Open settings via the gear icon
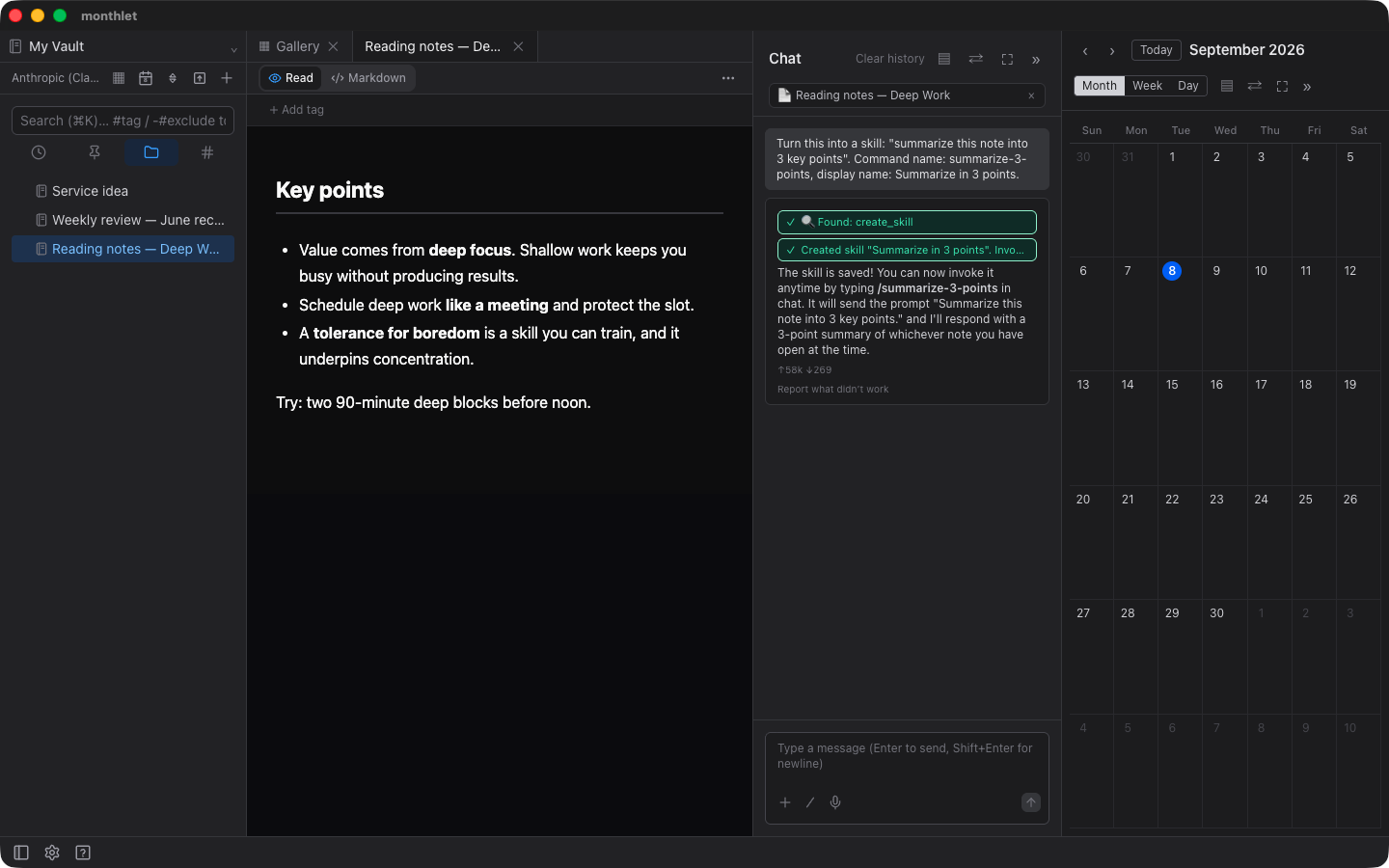Screen dimensions: 1389x868 [52, 853]
